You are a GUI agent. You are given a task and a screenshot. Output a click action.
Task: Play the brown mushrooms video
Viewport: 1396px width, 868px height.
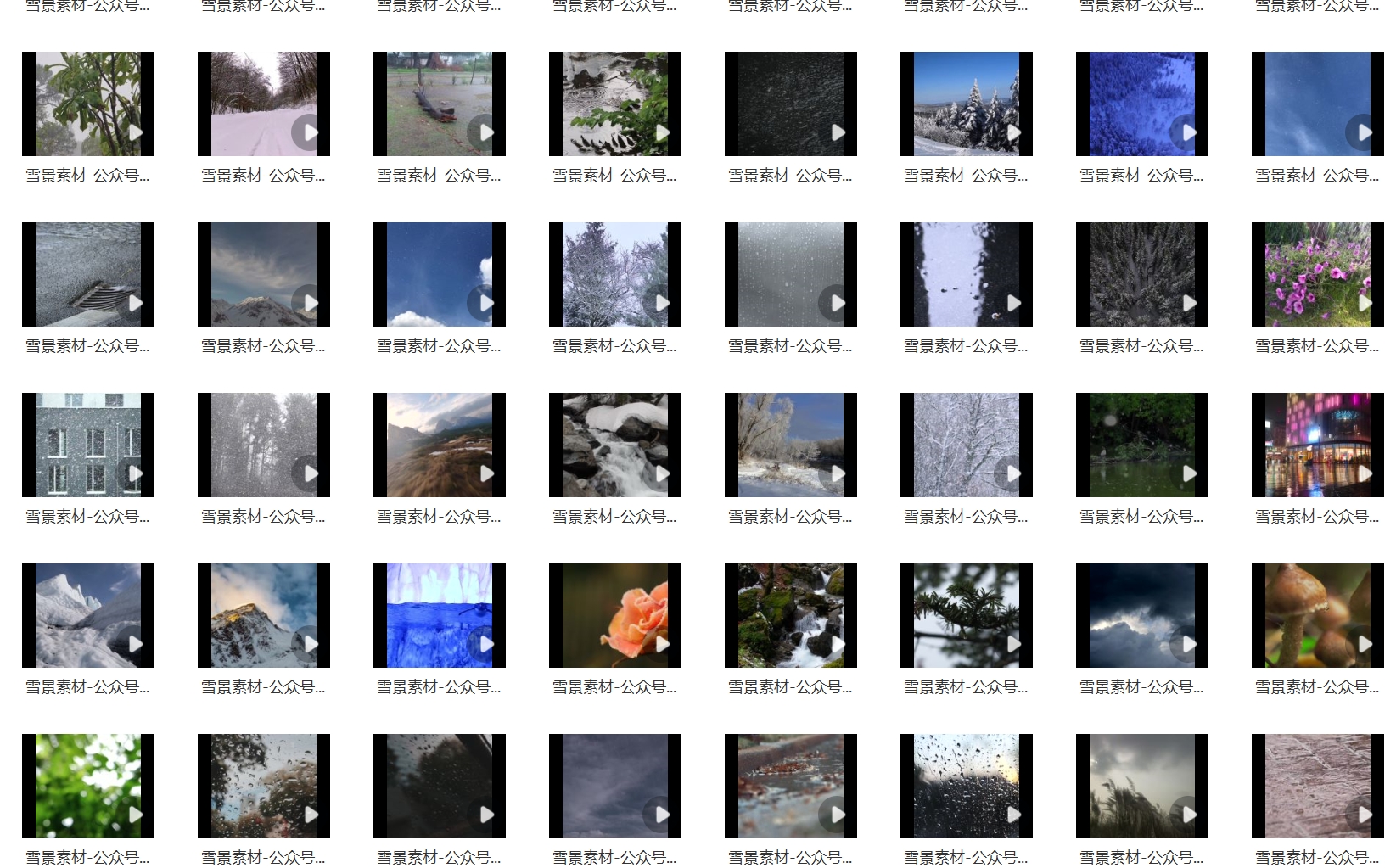click(1365, 644)
